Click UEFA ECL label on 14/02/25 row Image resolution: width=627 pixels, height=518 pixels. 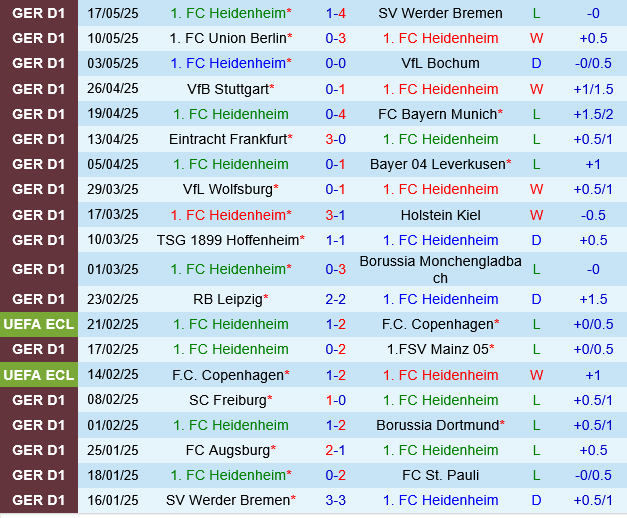pos(39,374)
